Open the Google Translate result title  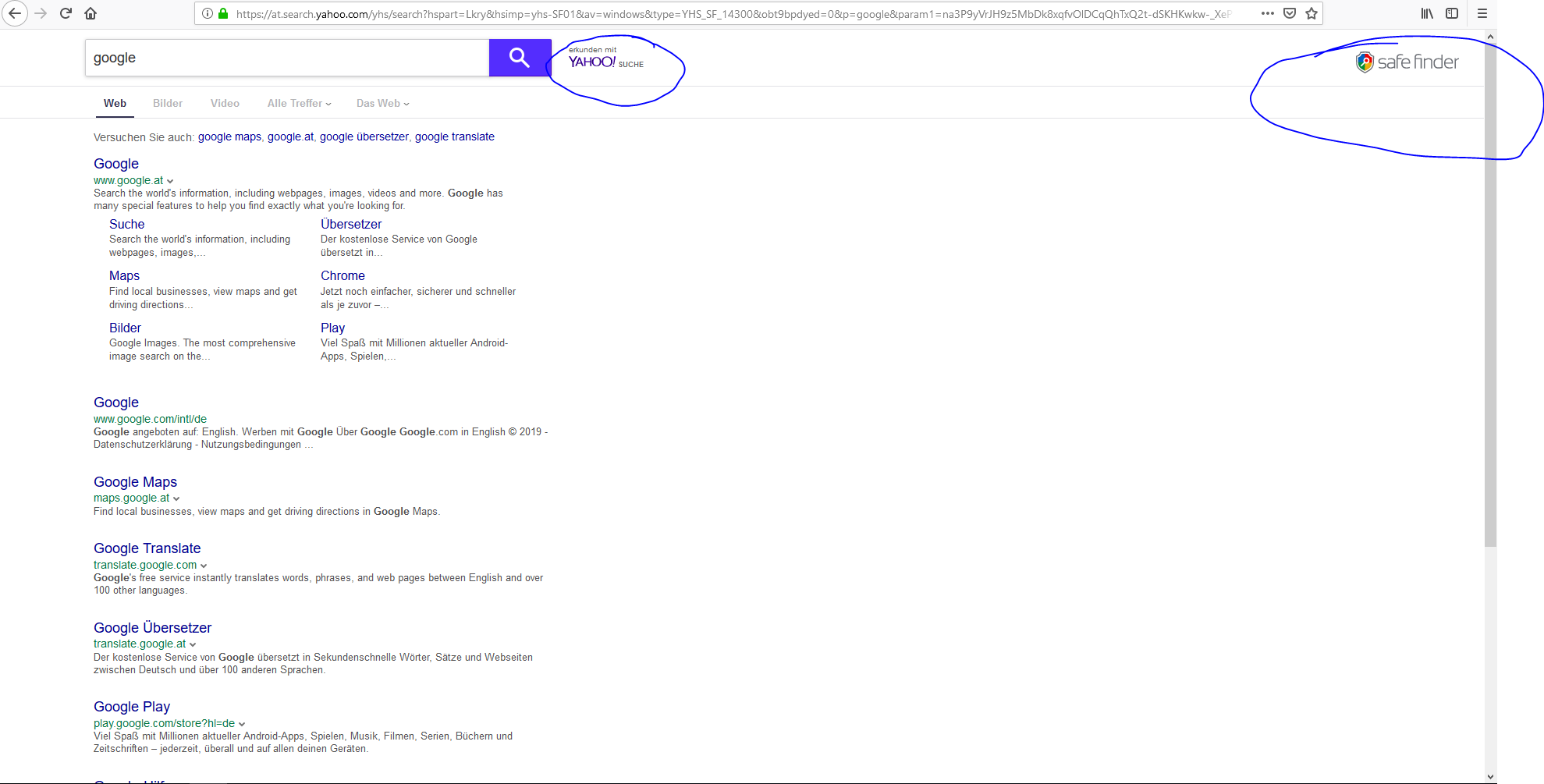click(147, 548)
